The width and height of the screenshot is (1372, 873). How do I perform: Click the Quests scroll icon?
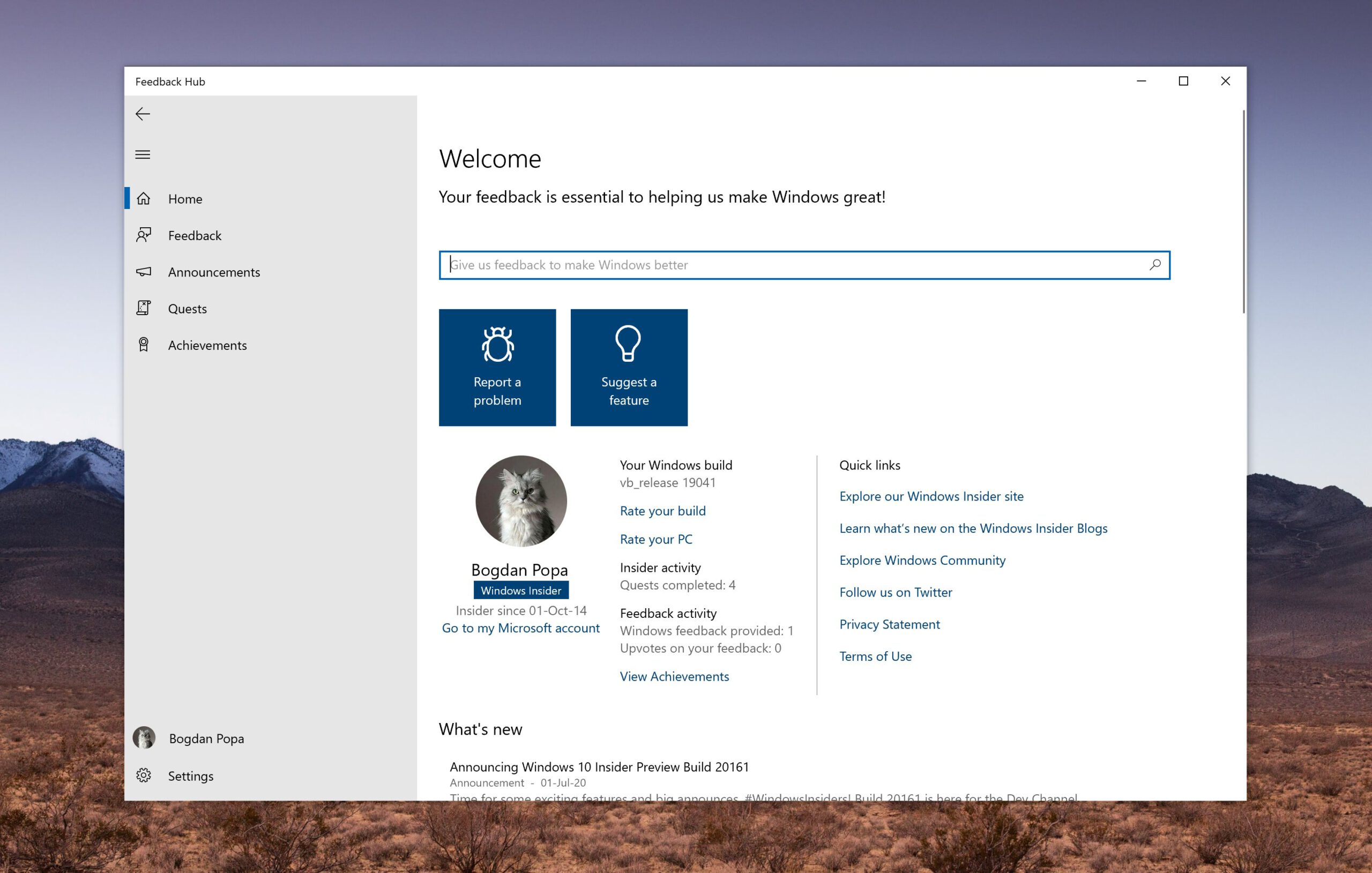[144, 308]
